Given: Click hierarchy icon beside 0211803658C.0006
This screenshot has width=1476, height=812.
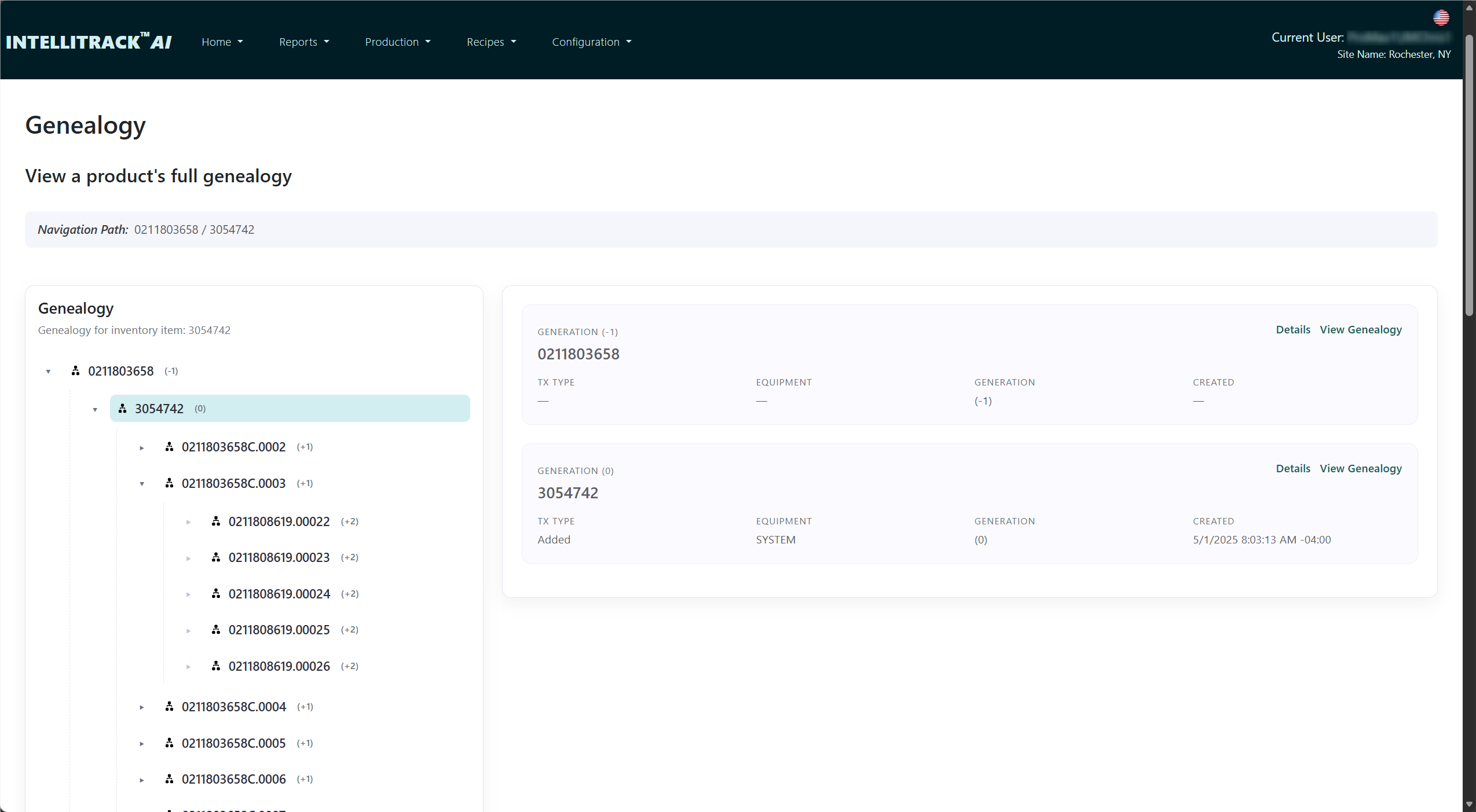Looking at the screenshot, I should 169,779.
